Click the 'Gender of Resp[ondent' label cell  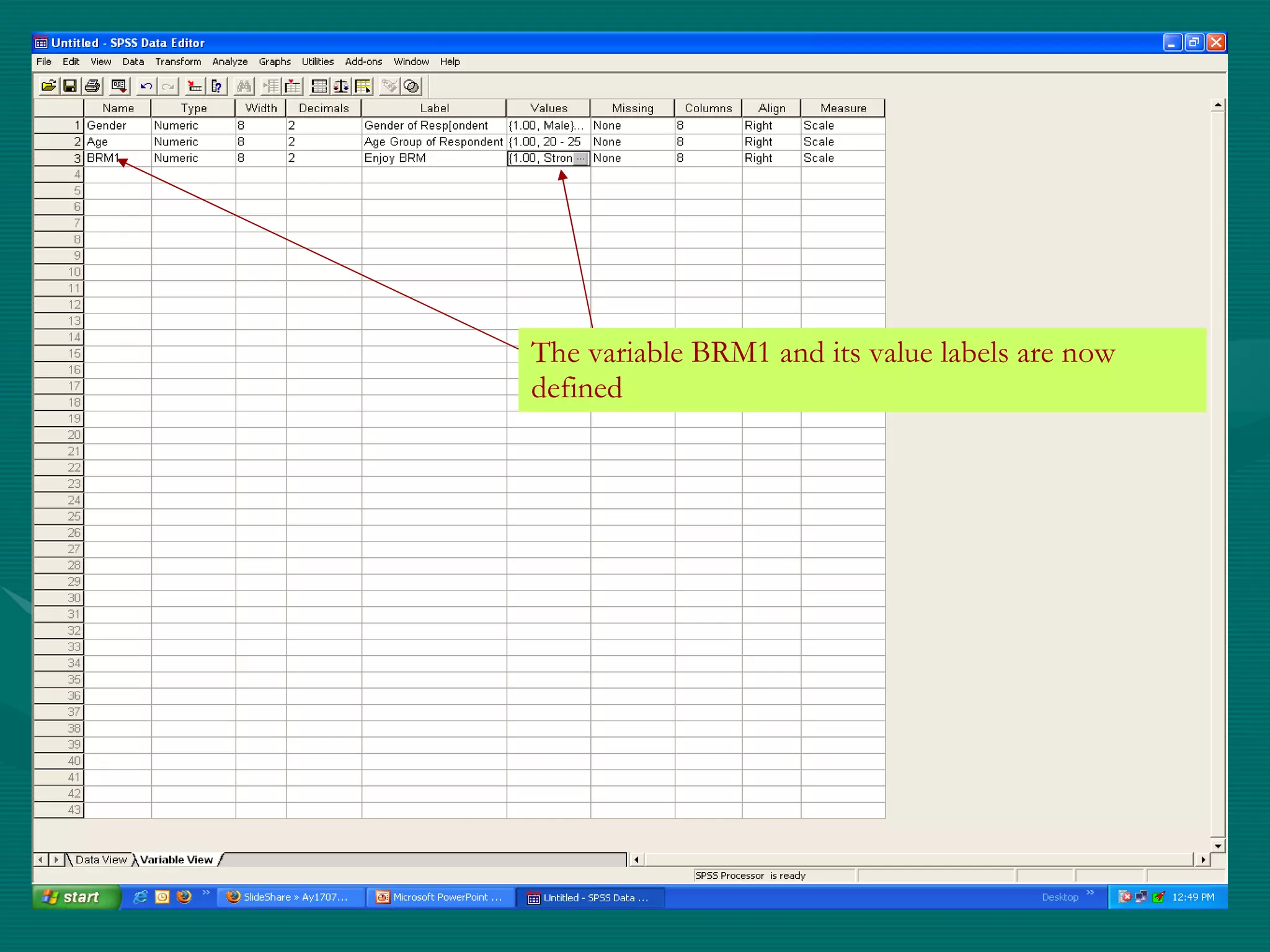tap(434, 125)
